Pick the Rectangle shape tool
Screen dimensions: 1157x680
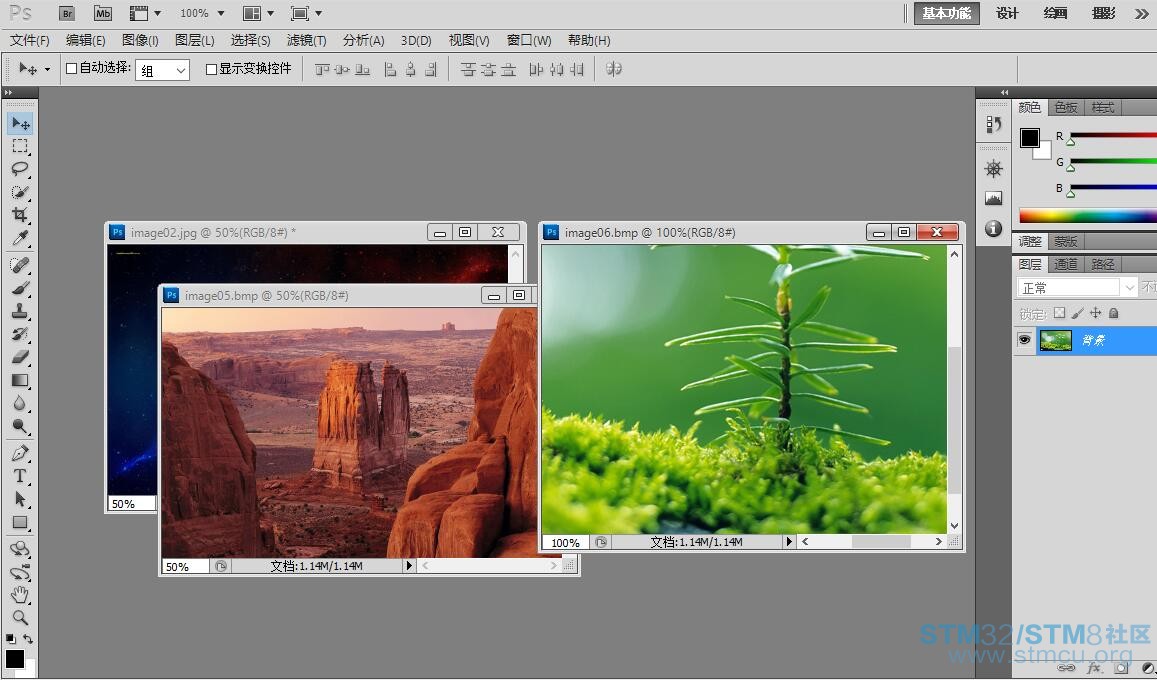pyautogui.click(x=20, y=522)
